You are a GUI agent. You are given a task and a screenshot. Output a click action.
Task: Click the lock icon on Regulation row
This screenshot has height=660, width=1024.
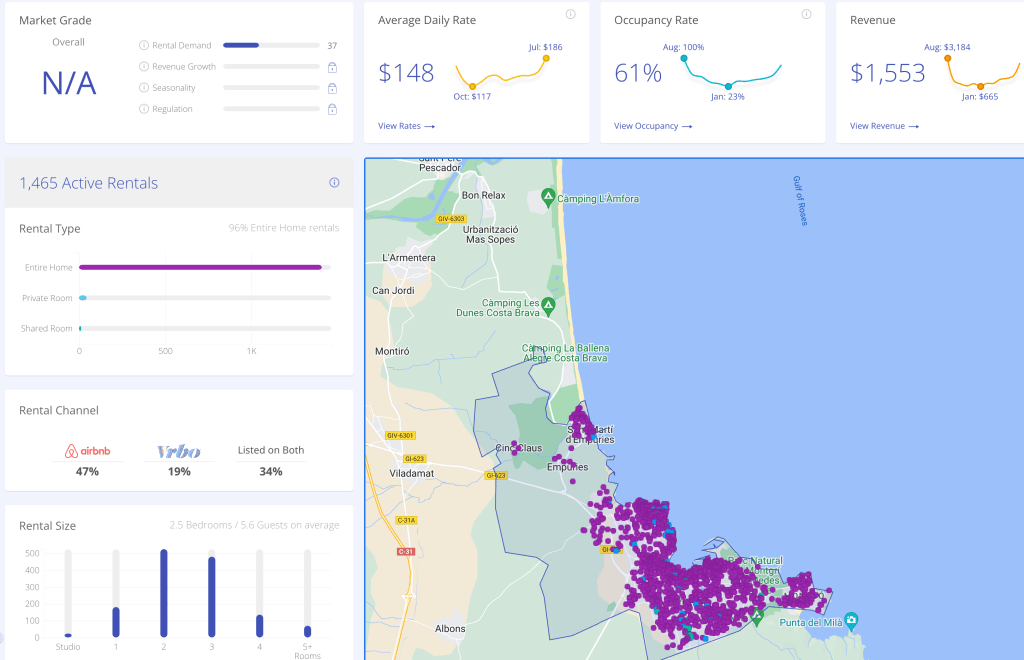pos(332,109)
